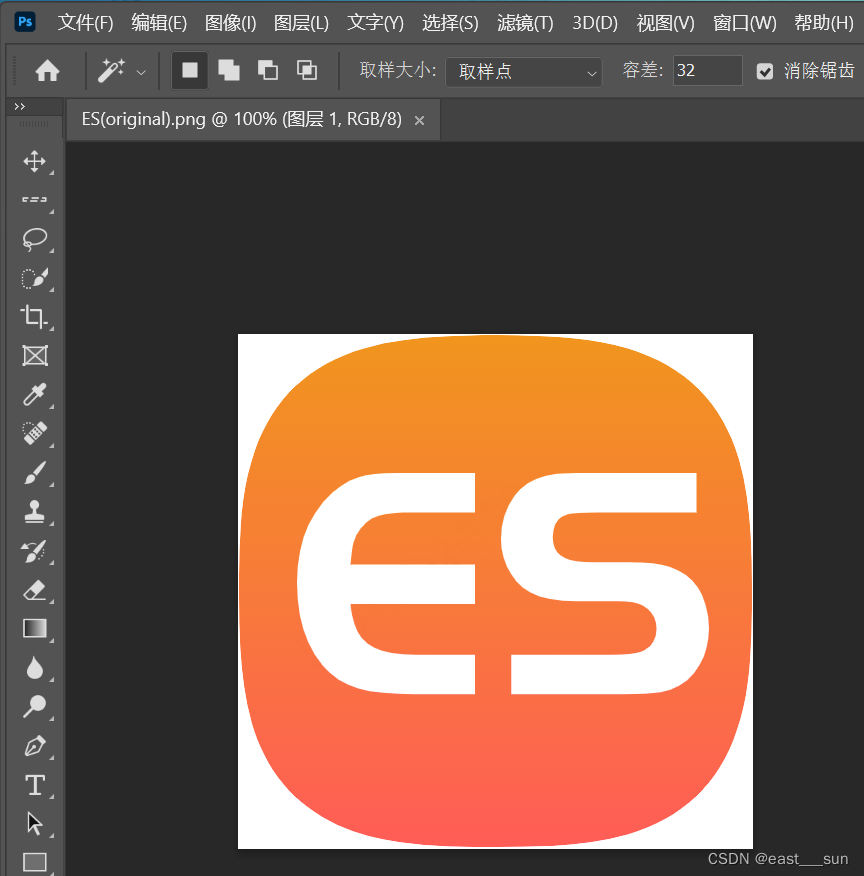Click the Home icon in options bar
Image resolution: width=864 pixels, height=876 pixels.
tap(47, 71)
